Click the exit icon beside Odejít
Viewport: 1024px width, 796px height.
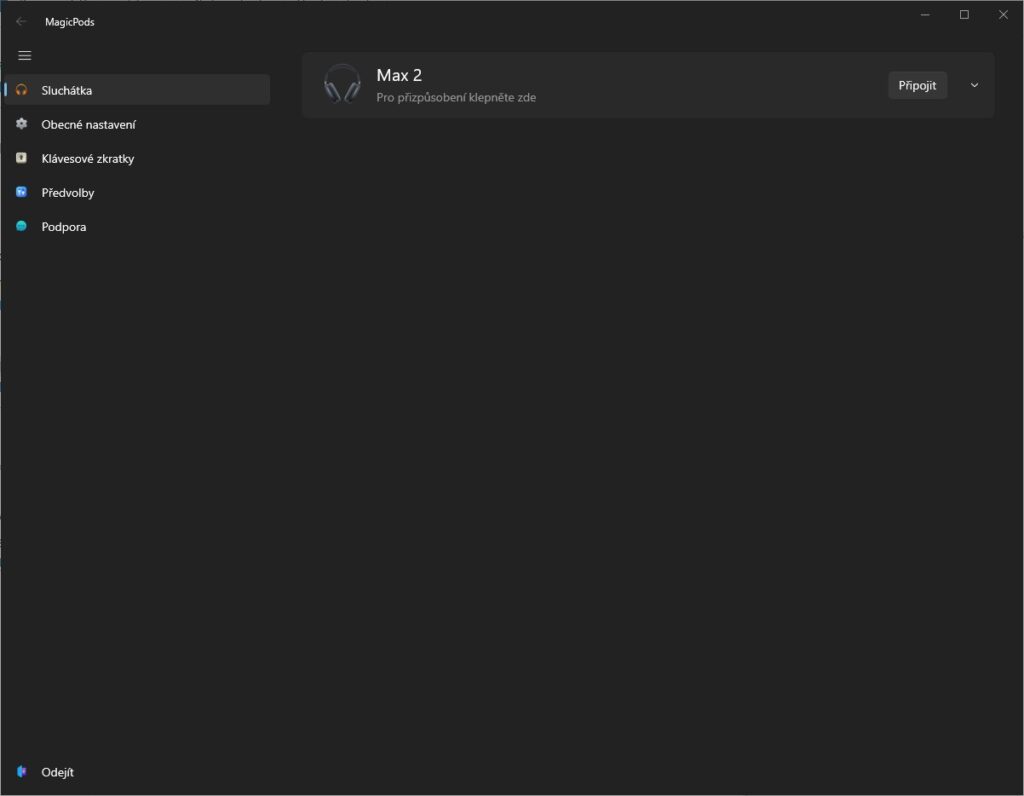pos(22,771)
